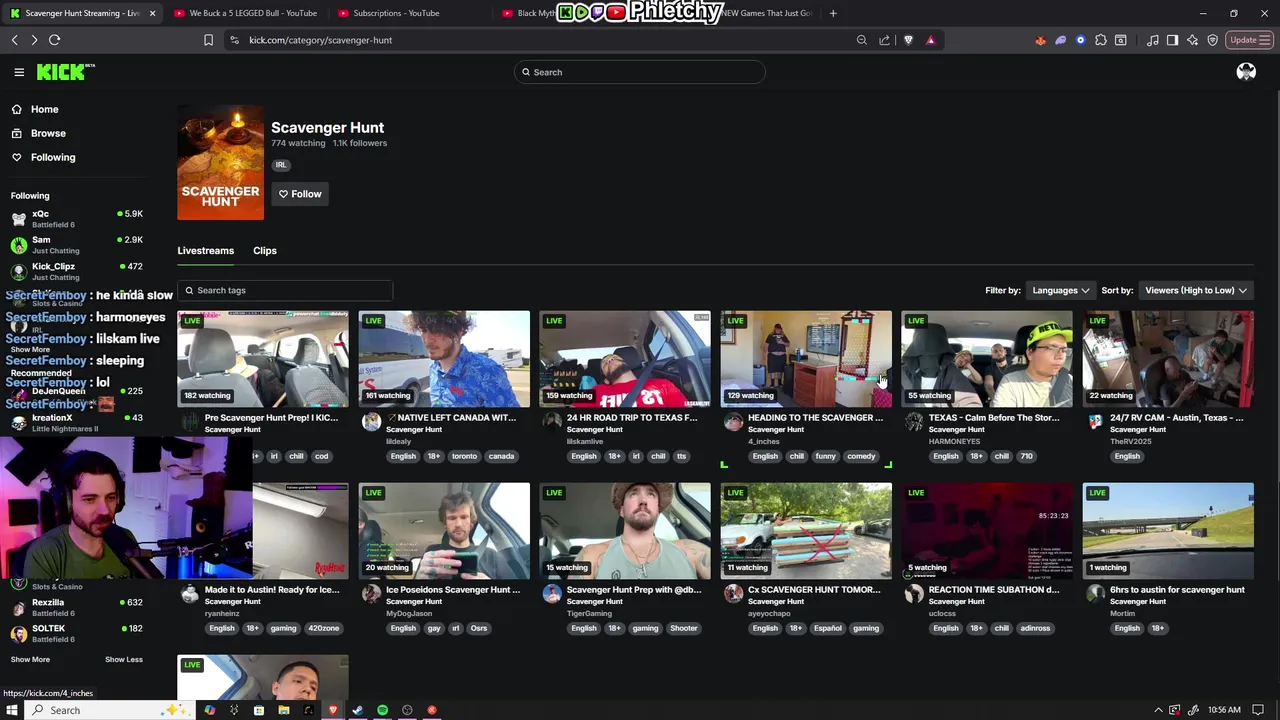
Task: Click Show Less under Recommended
Action: [124, 659]
